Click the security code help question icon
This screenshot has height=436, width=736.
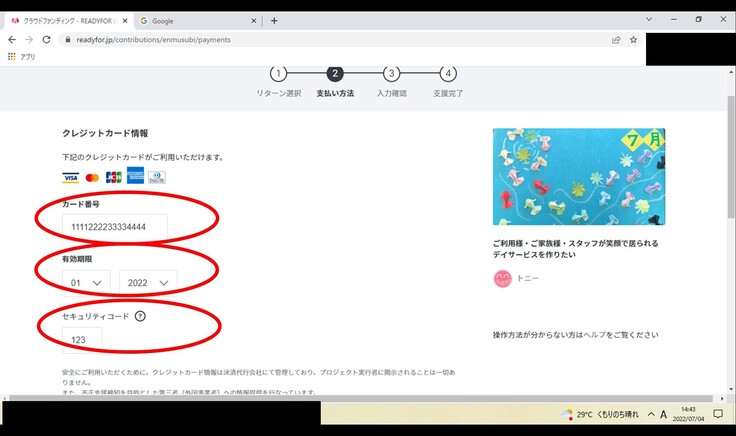140,316
